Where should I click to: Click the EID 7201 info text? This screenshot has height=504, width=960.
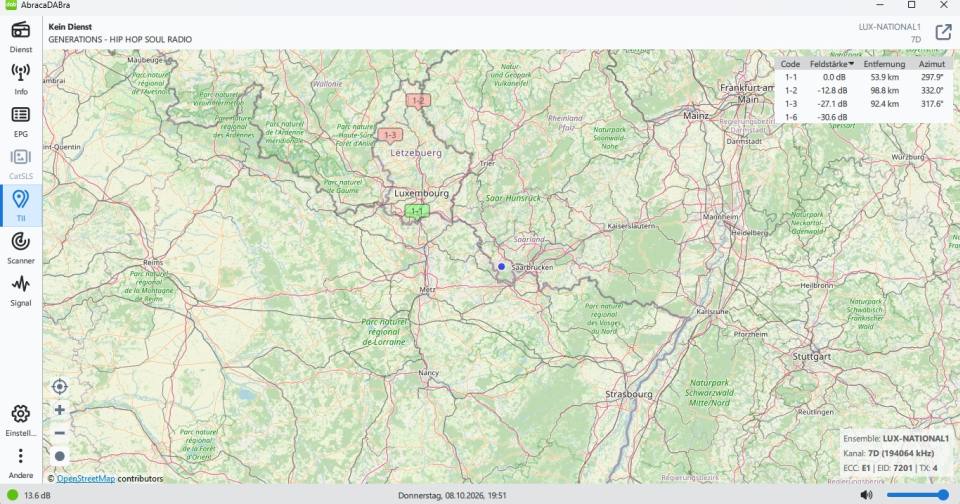pos(895,468)
